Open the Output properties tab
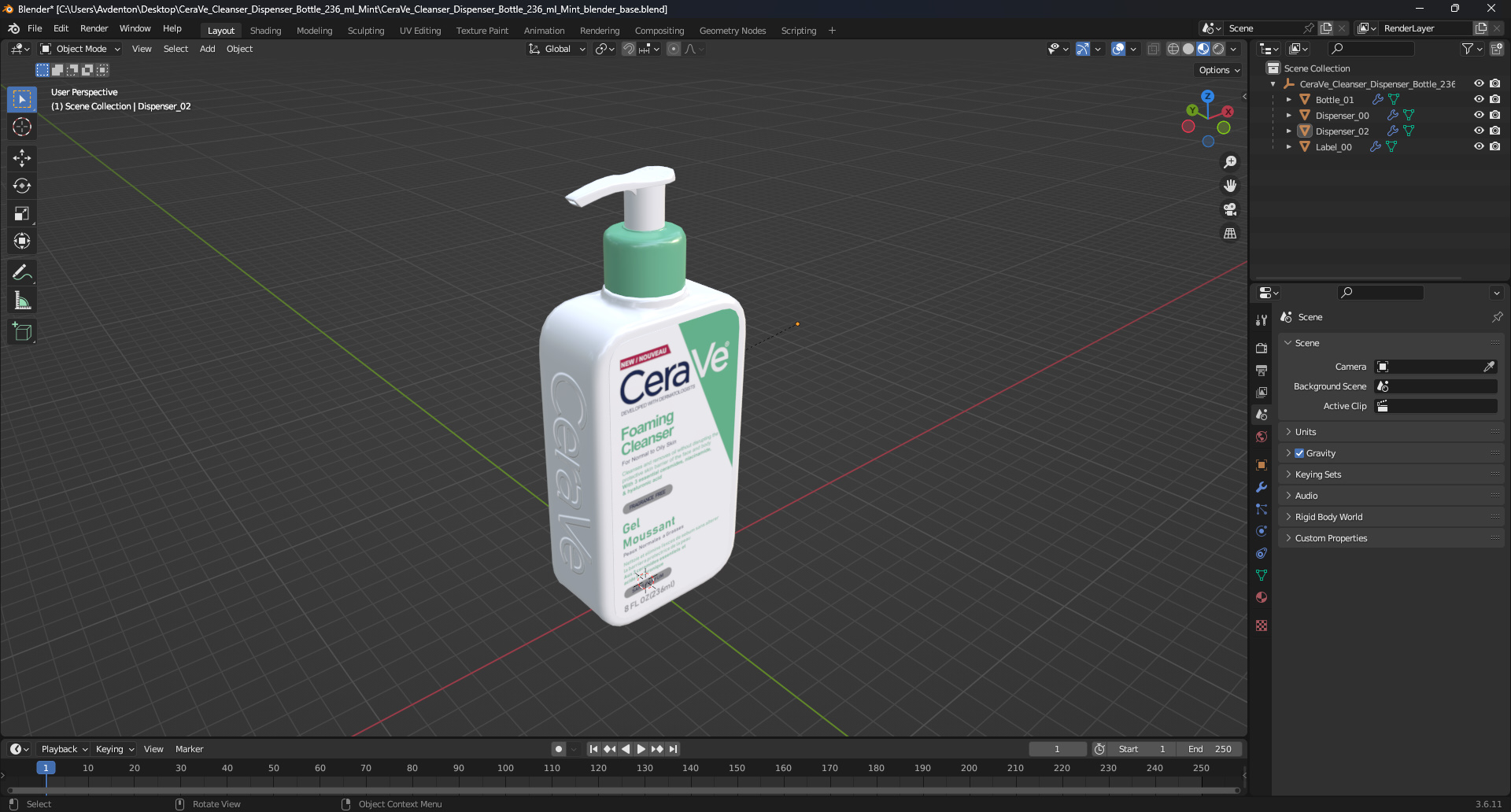This screenshot has height=812, width=1511. [1262, 370]
